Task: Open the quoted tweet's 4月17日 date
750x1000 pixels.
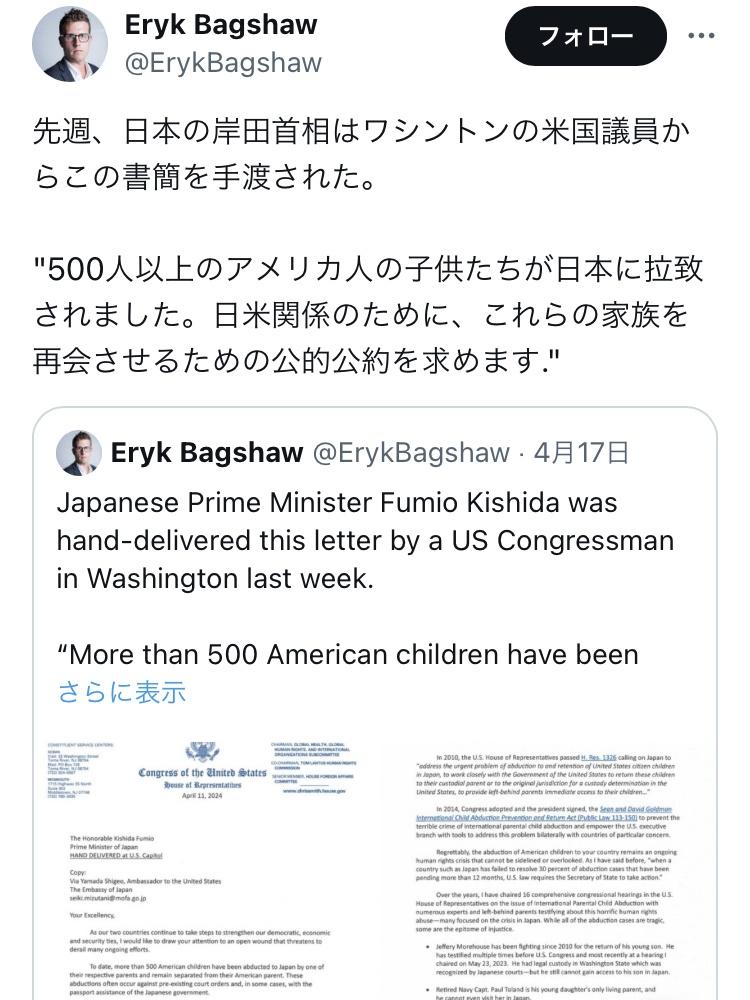Action: point(581,453)
